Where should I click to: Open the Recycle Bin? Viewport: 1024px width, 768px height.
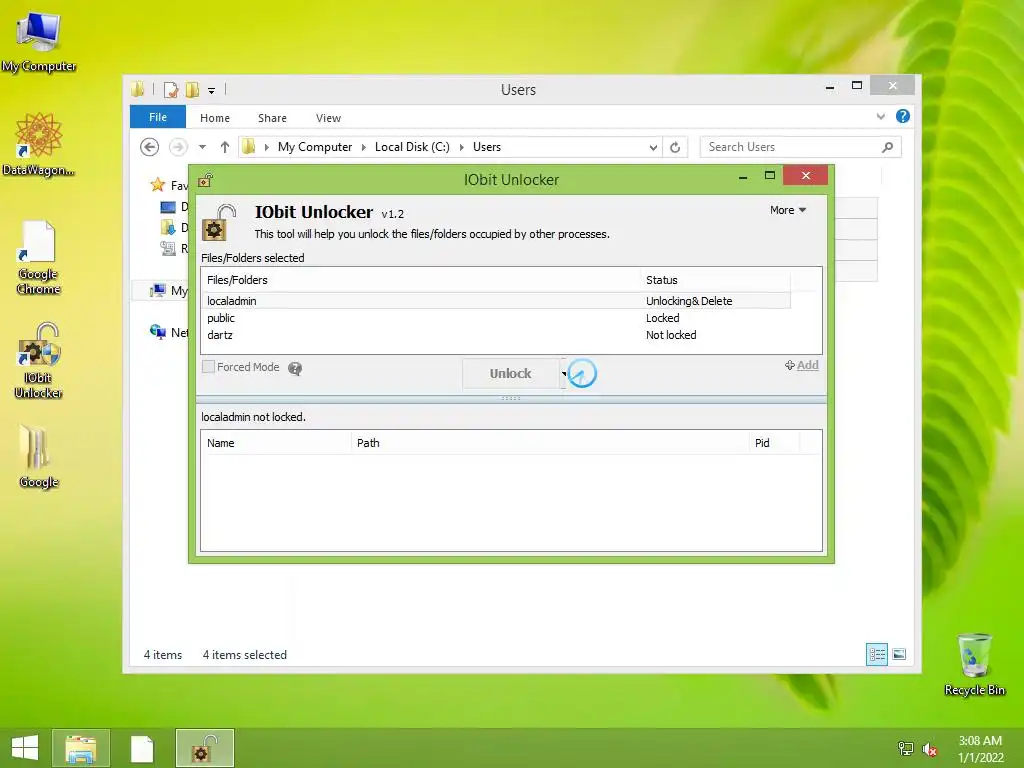(974, 664)
